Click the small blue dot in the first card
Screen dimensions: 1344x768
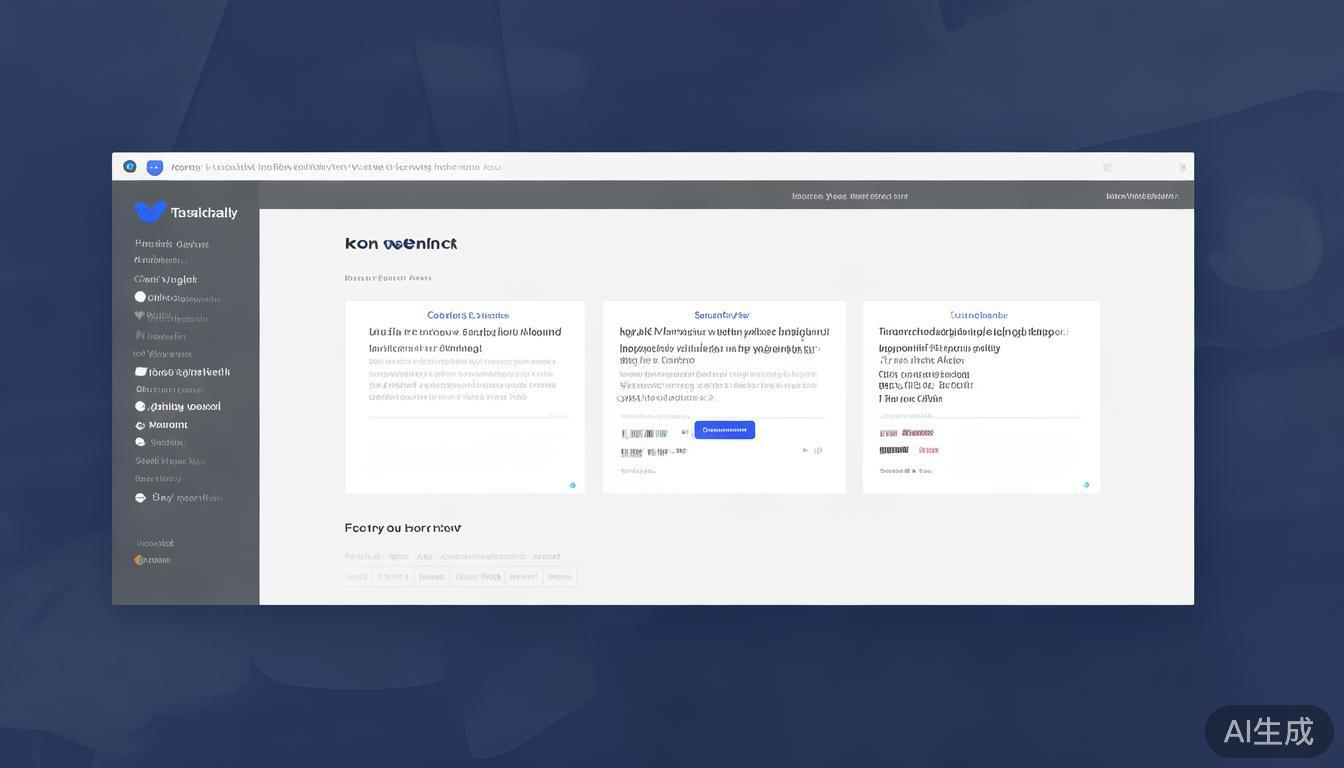point(572,485)
